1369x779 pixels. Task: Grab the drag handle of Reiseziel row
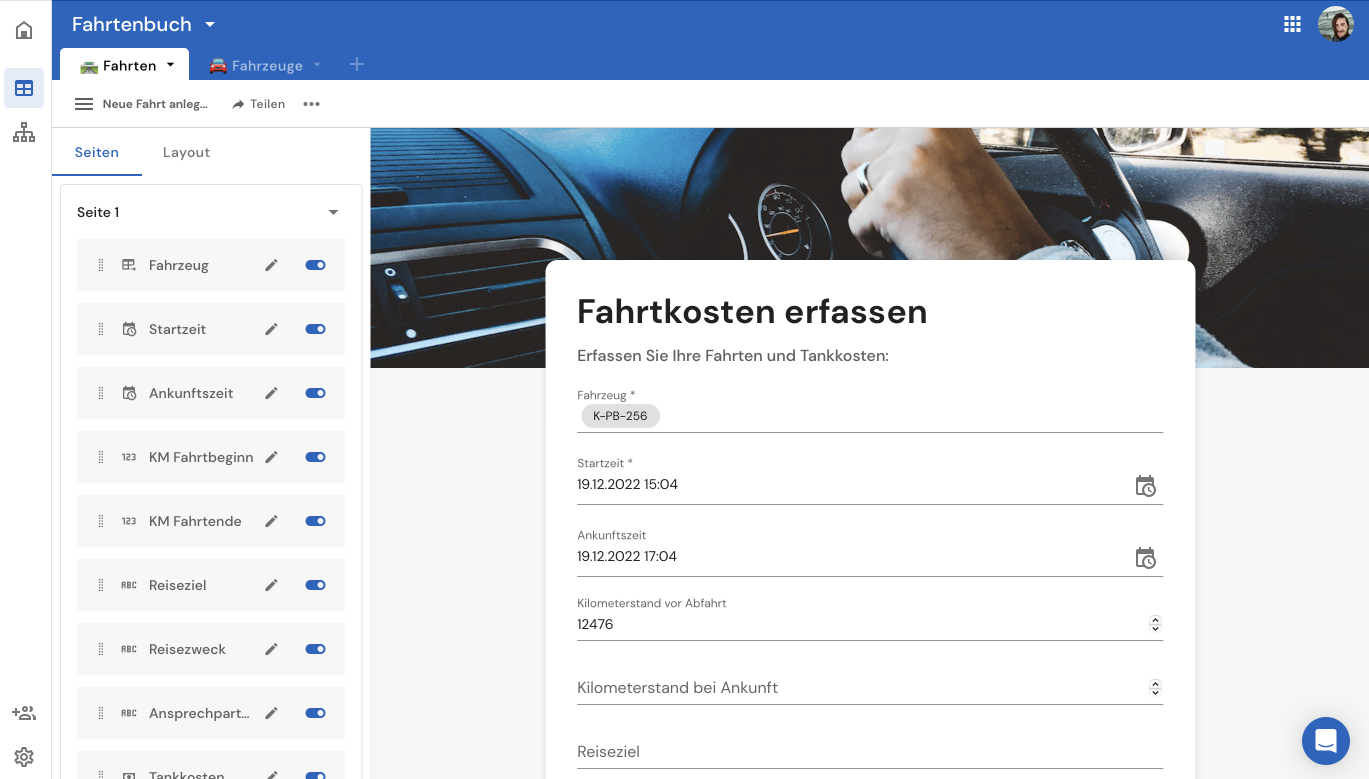[101, 585]
